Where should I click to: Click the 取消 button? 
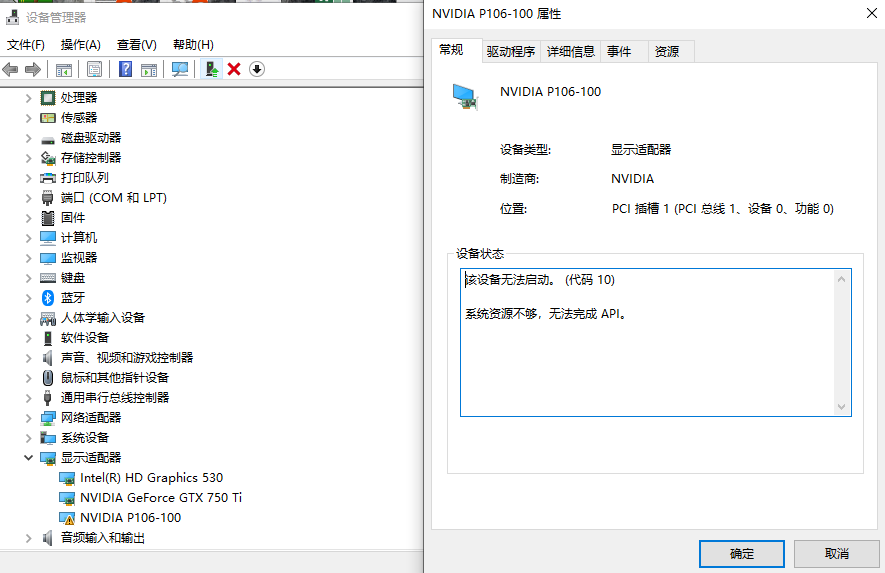(836, 554)
